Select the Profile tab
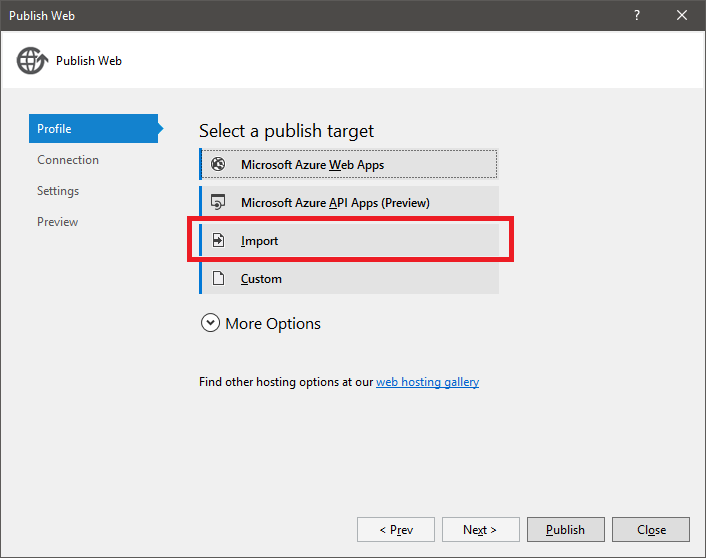706x558 pixels. pos(94,128)
